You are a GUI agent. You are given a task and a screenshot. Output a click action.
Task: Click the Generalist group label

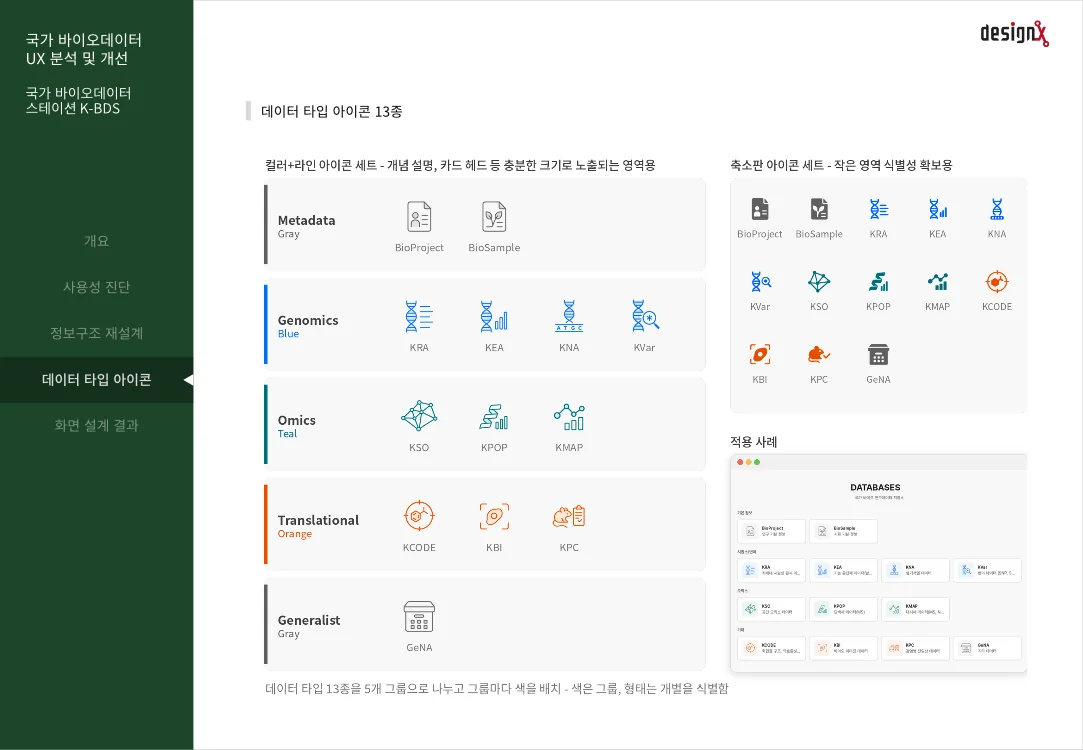(x=309, y=620)
